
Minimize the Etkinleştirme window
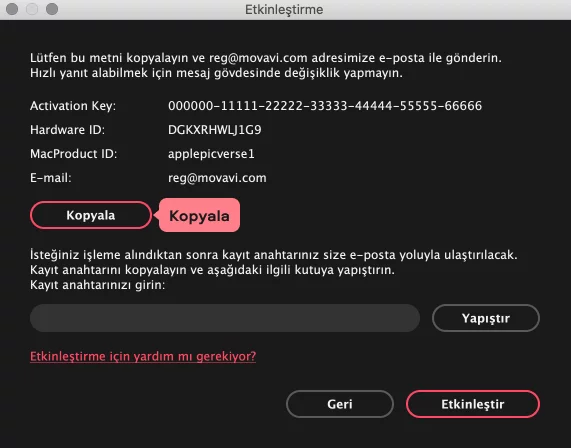(32, 9)
